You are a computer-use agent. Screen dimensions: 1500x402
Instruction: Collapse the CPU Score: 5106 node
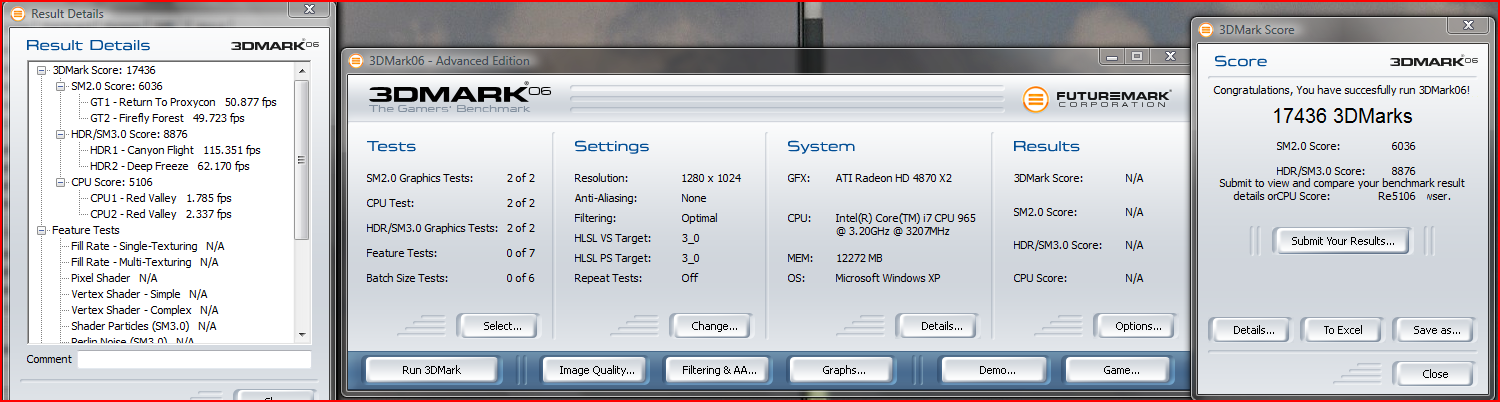coord(60,182)
